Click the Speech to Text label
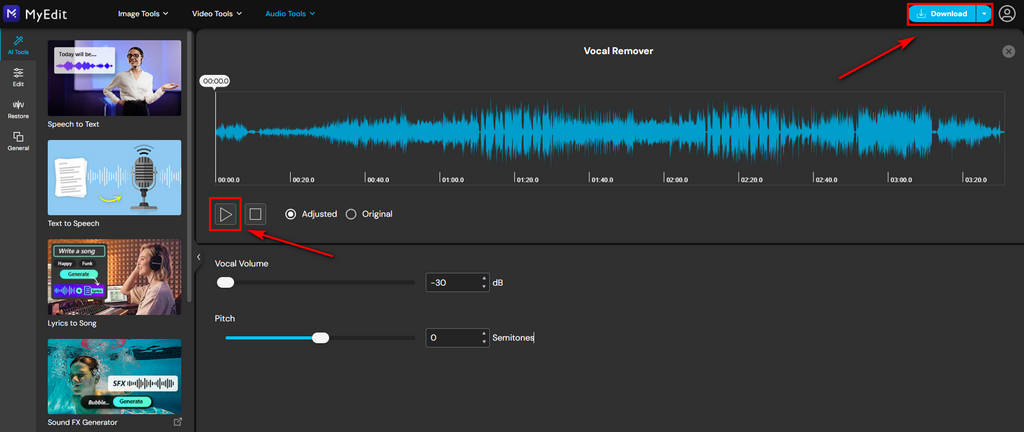 pyautogui.click(x=73, y=124)
